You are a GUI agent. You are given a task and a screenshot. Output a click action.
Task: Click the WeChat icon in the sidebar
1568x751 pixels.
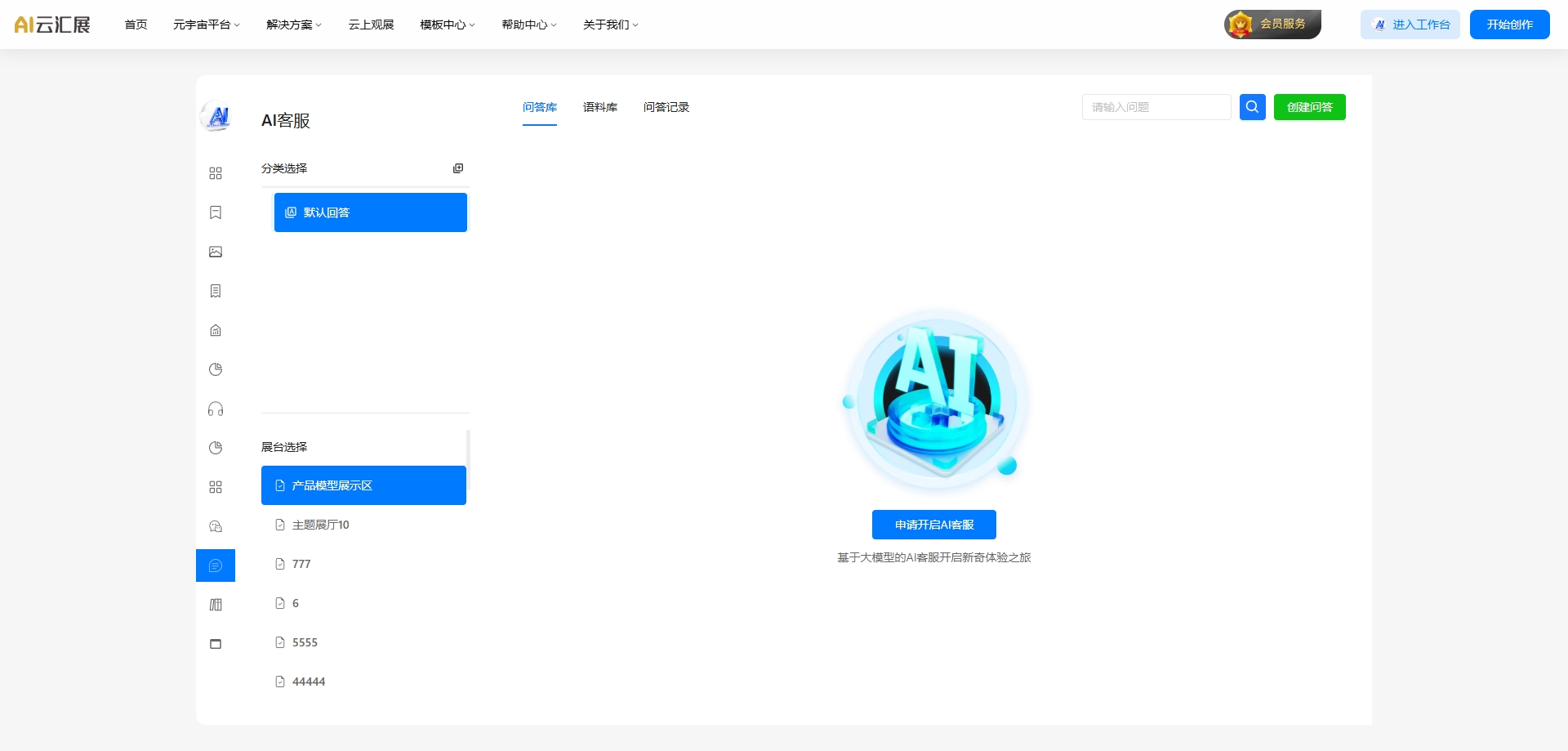[x=216, y=526]
